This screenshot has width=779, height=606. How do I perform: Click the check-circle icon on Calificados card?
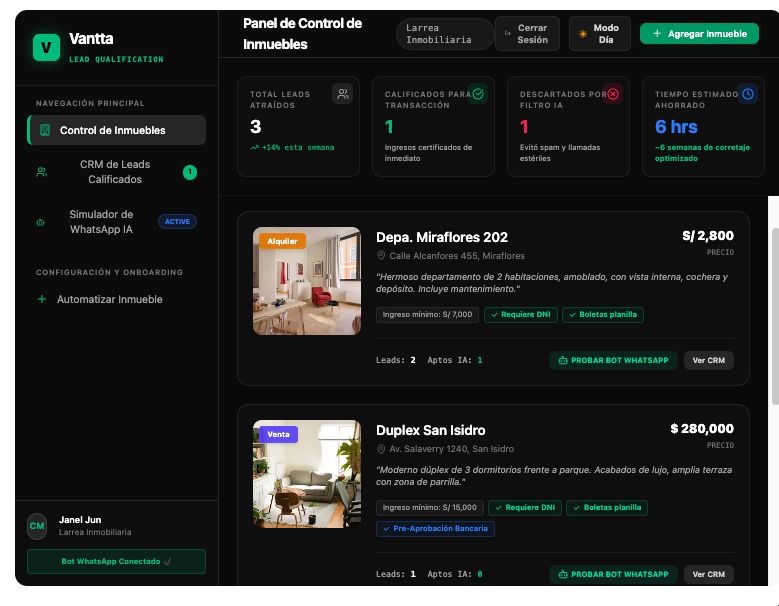click(x=478, y=94)
